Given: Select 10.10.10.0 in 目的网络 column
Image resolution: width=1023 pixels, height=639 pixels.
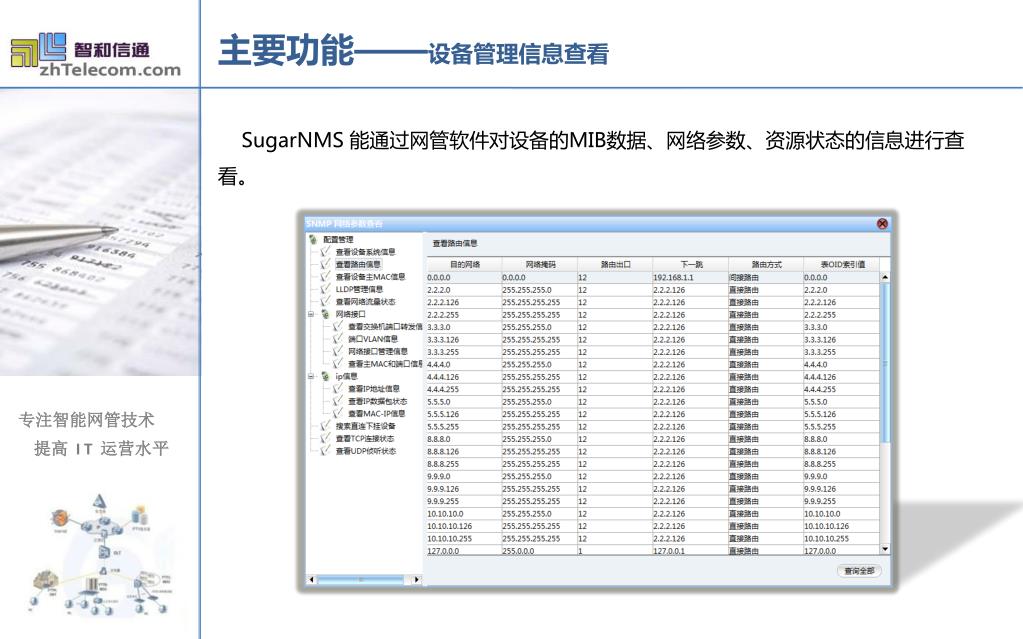Looking at the screenshot, I should tap(465, 514).
